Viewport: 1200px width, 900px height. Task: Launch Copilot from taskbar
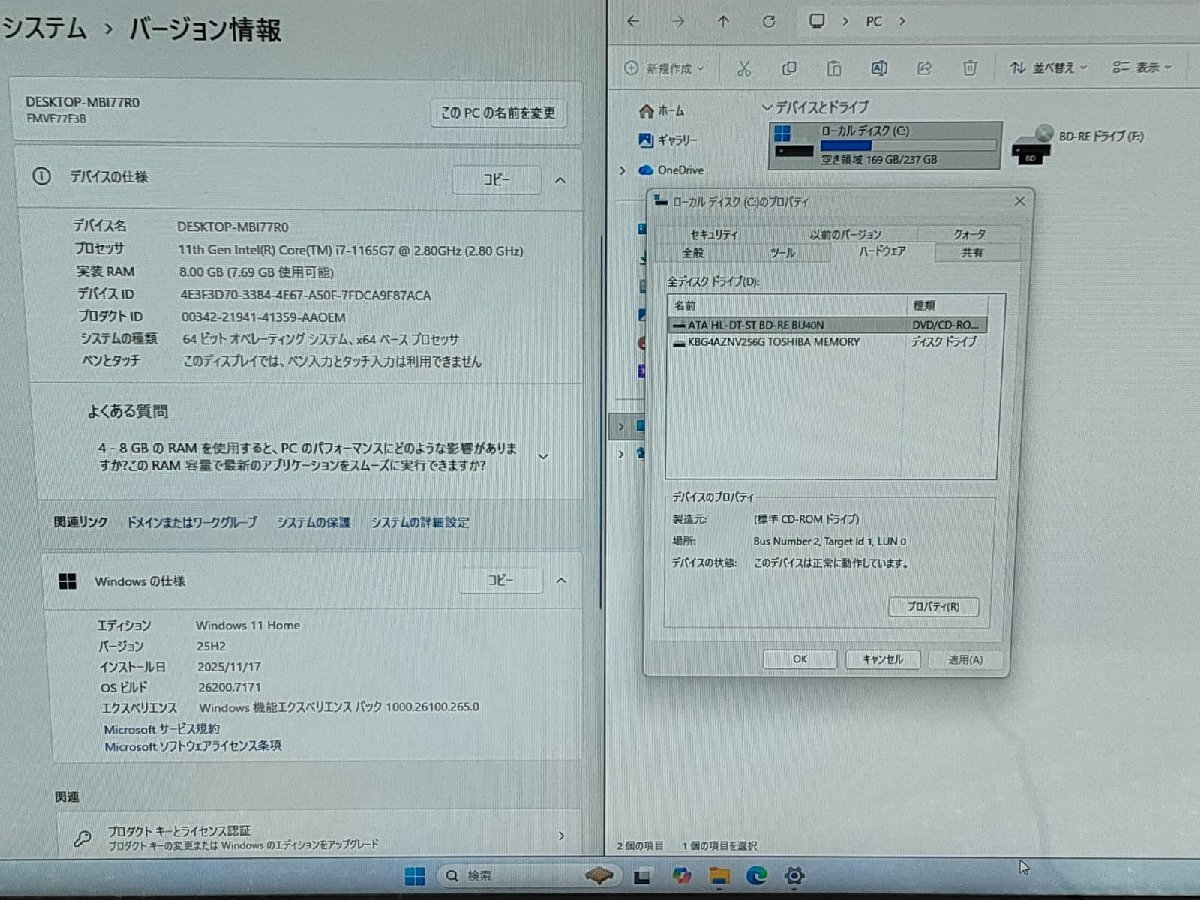682,876
